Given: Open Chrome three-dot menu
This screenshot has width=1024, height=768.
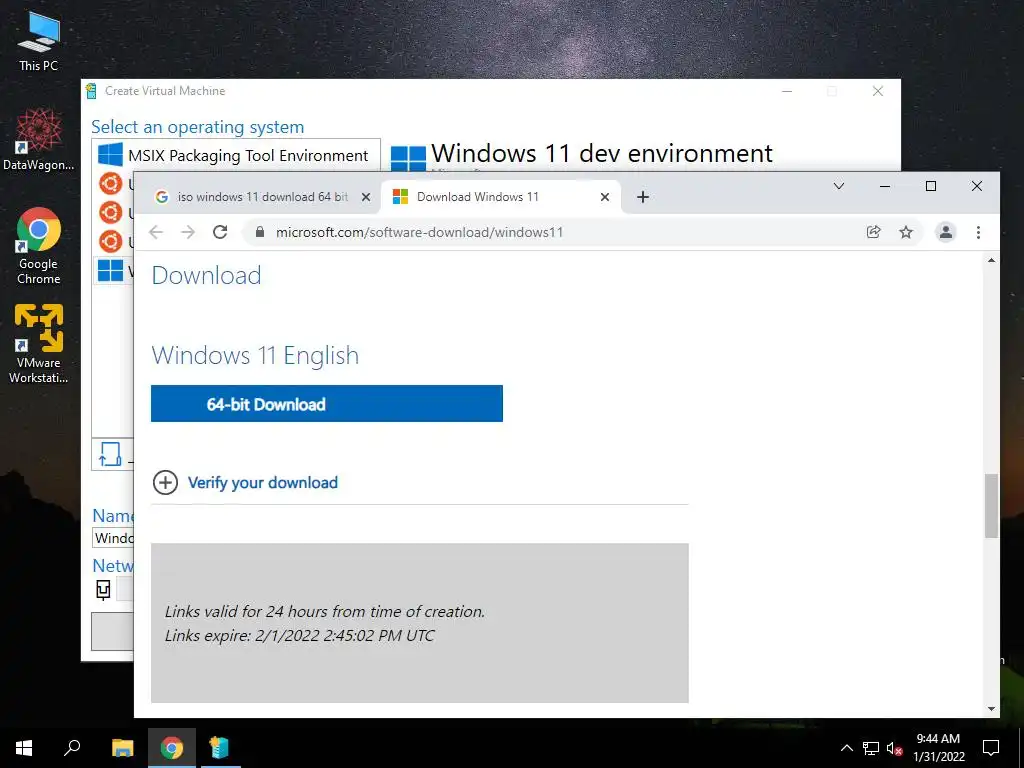Looking at the screenshot, I should pos(978,232).
